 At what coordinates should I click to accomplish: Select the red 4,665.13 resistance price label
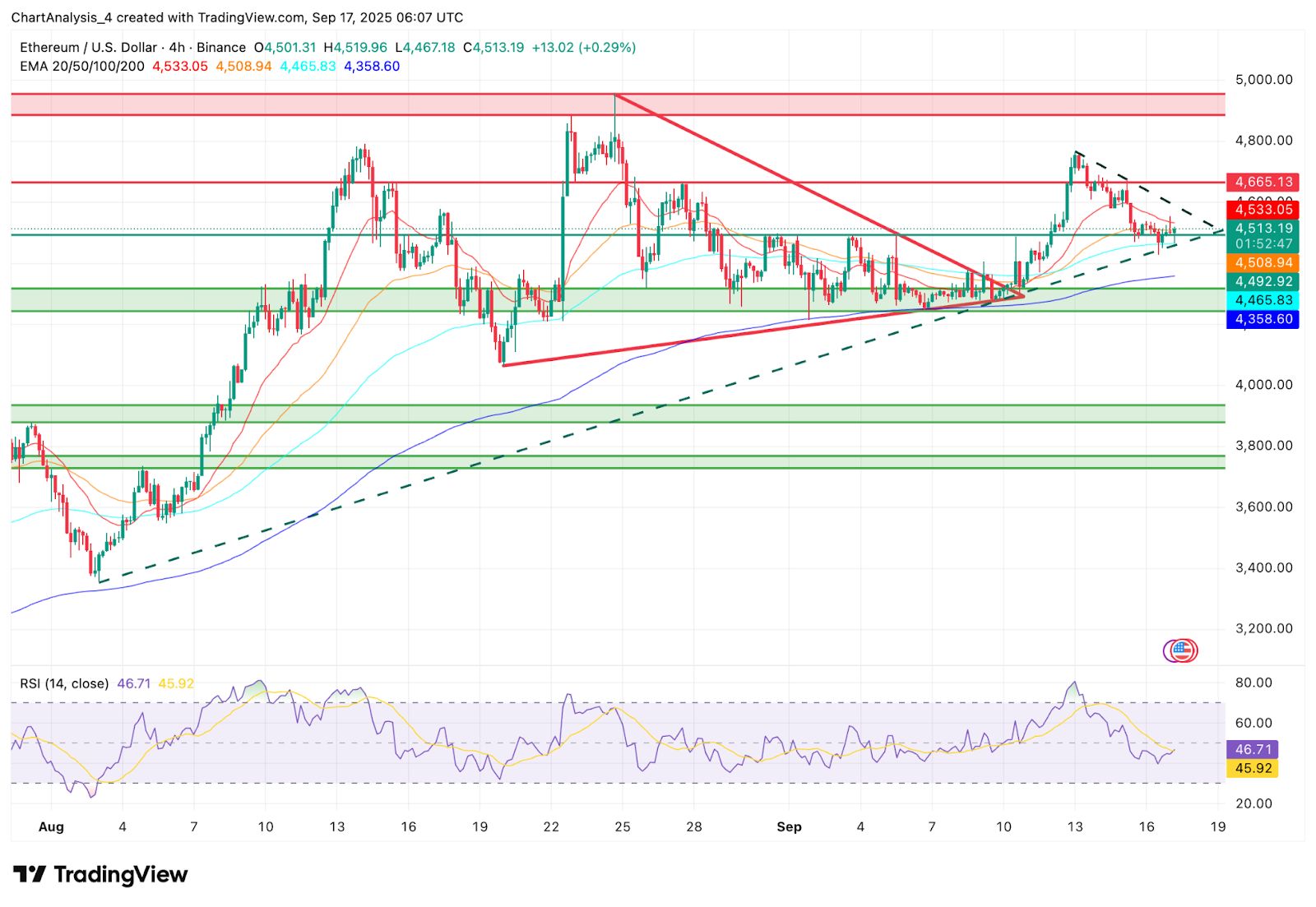[x=1263, y=183]
